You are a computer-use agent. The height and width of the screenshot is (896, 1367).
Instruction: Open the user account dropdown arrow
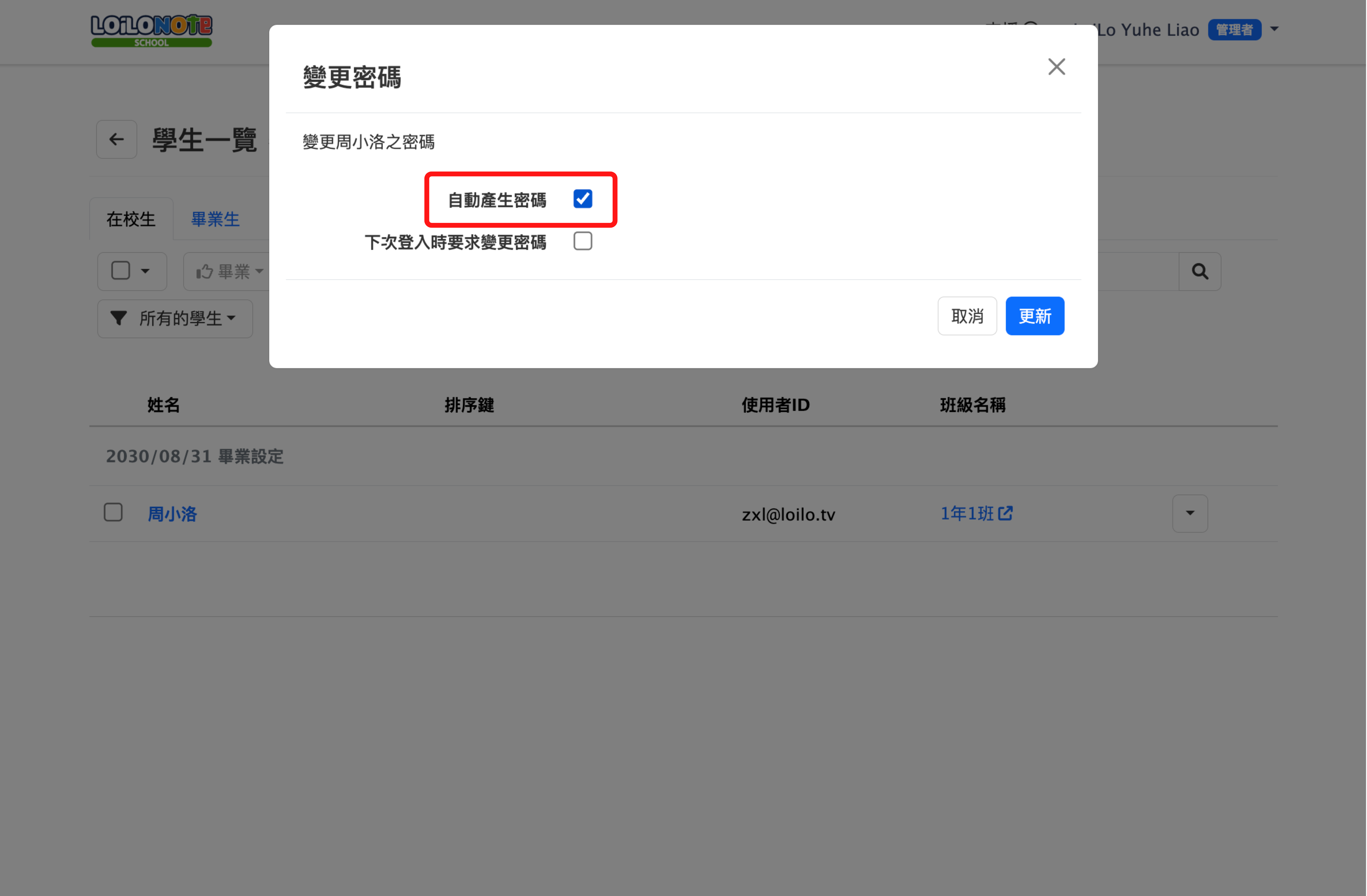point(1274,29)
